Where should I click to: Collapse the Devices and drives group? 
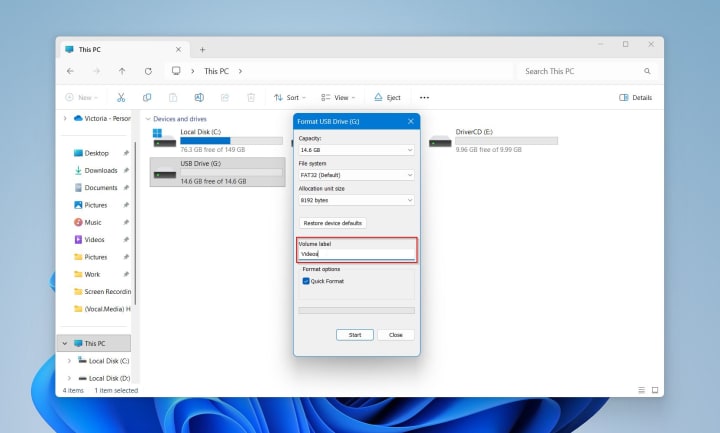(x=148, y=119)
